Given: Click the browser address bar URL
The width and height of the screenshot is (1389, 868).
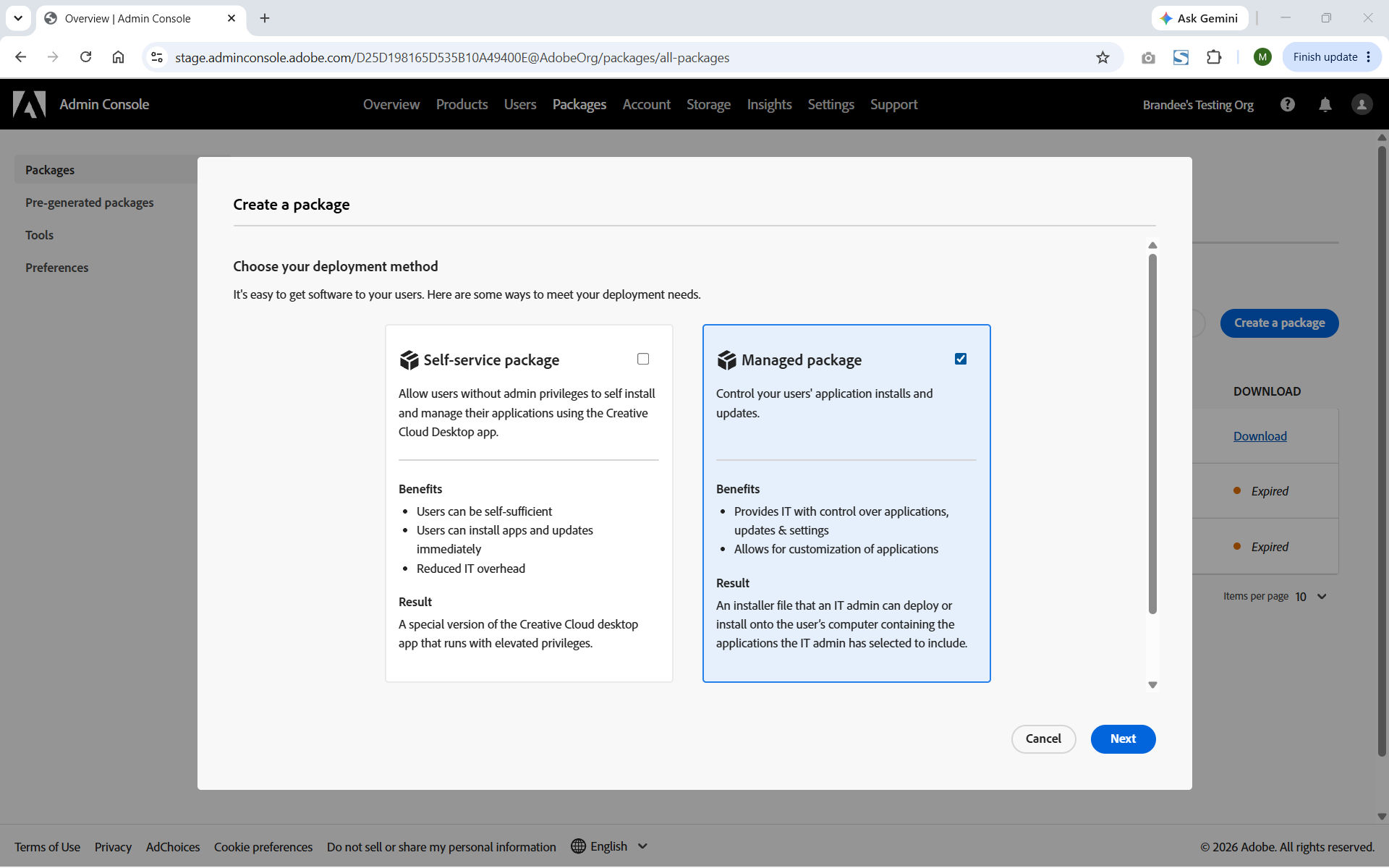Looking at the screenshot, I should [x=452, y=58].
